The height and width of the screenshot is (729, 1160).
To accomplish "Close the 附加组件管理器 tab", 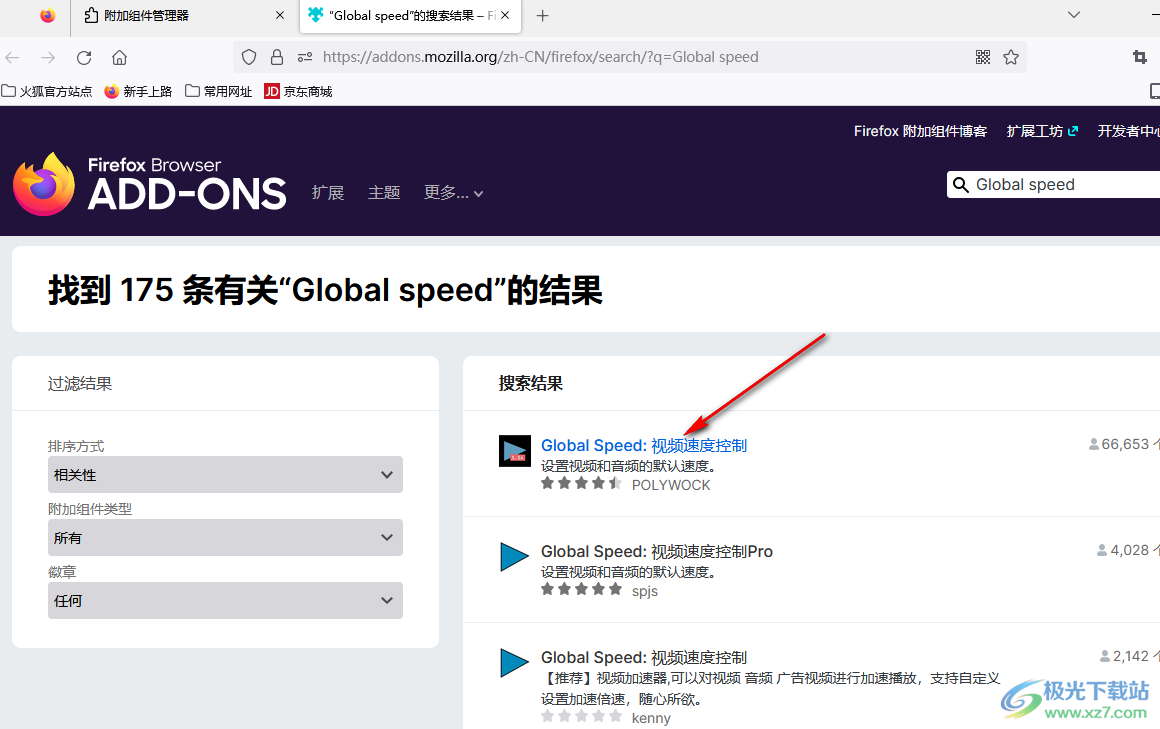I will [280, 16].
